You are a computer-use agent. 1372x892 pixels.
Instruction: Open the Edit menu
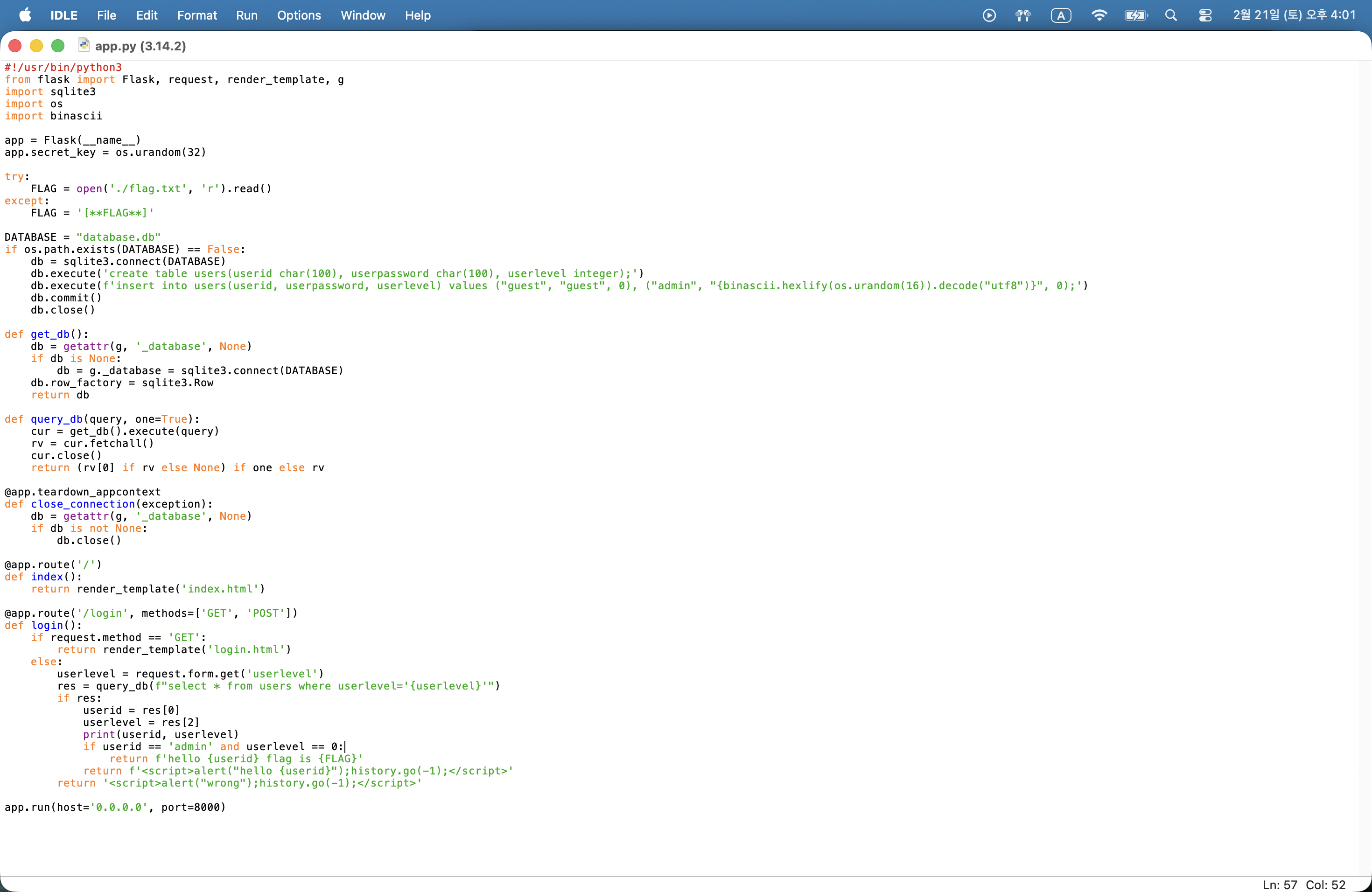click(147, 15)
